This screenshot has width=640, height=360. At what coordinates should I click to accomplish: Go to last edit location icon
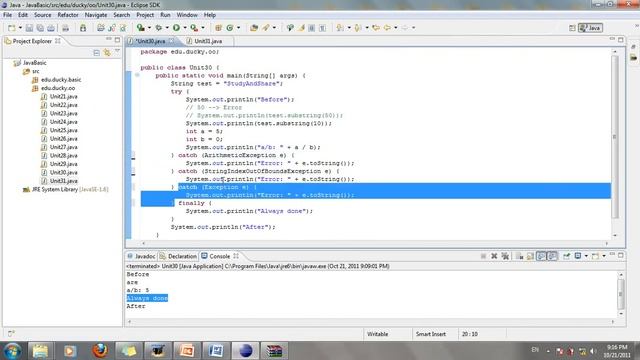coord(376,28)
